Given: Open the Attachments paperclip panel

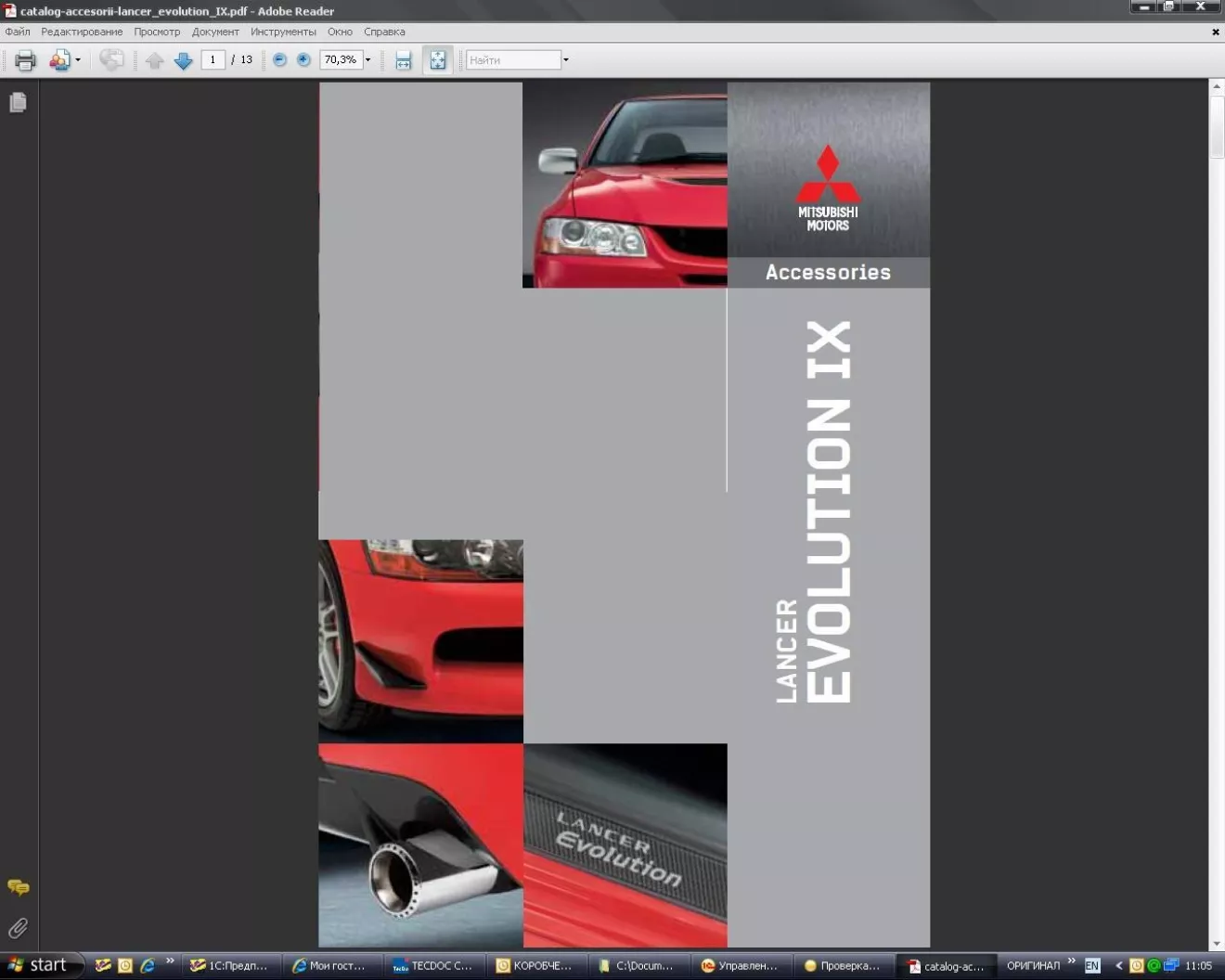Looking at the screenshot, I should (x=18, y=927).
